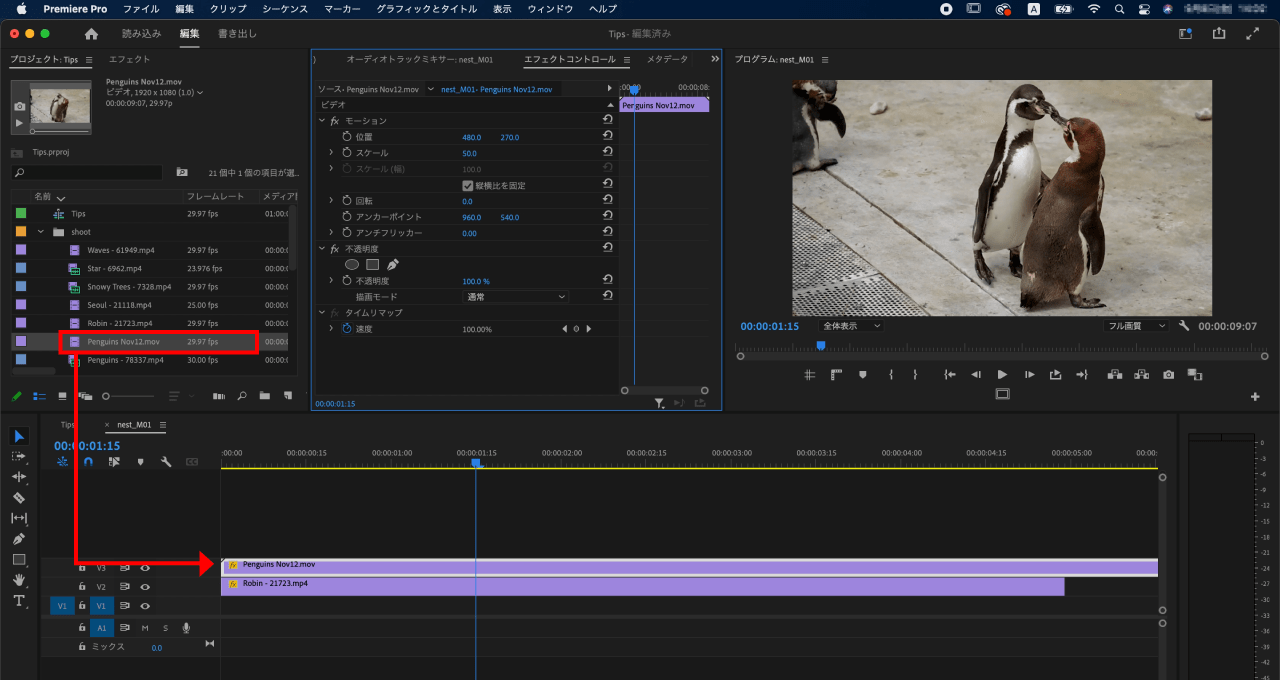
Task: Open the search in the Project panel footer
Action: (x=242, y=396)
